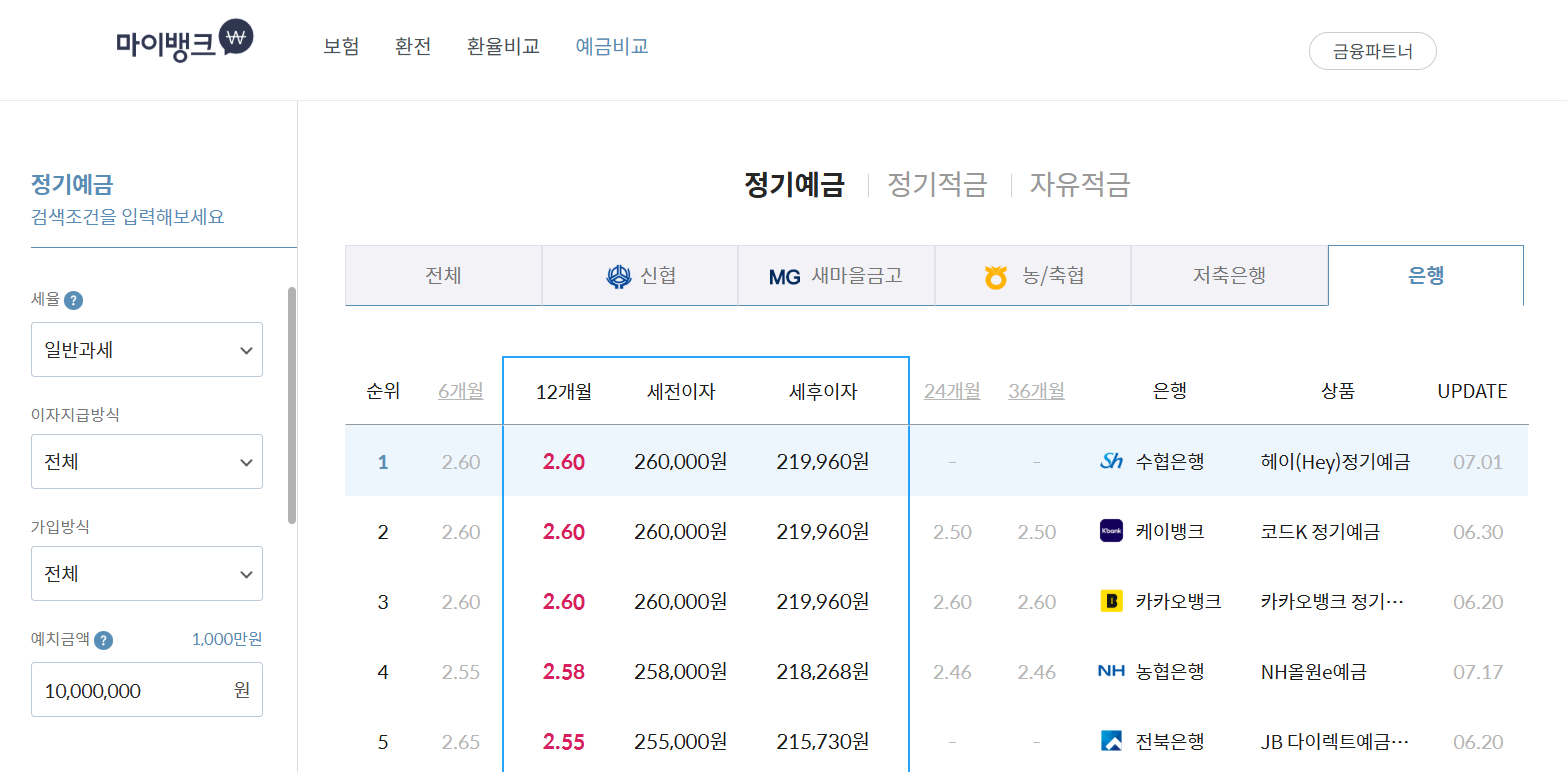Open the 가입방식 dropdown menu
The width and height of the screenshot is (1567, 772).
146,573
